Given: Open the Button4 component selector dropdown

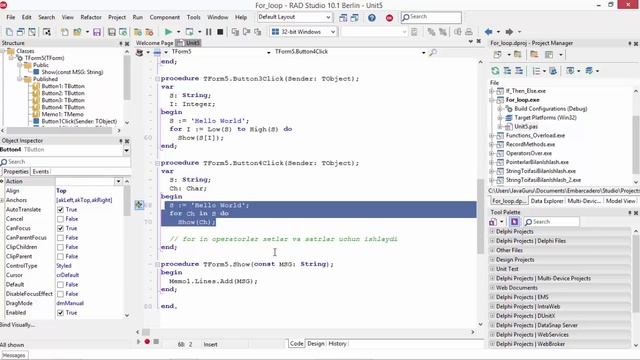Looking at the screenshot, I should 127,150.
